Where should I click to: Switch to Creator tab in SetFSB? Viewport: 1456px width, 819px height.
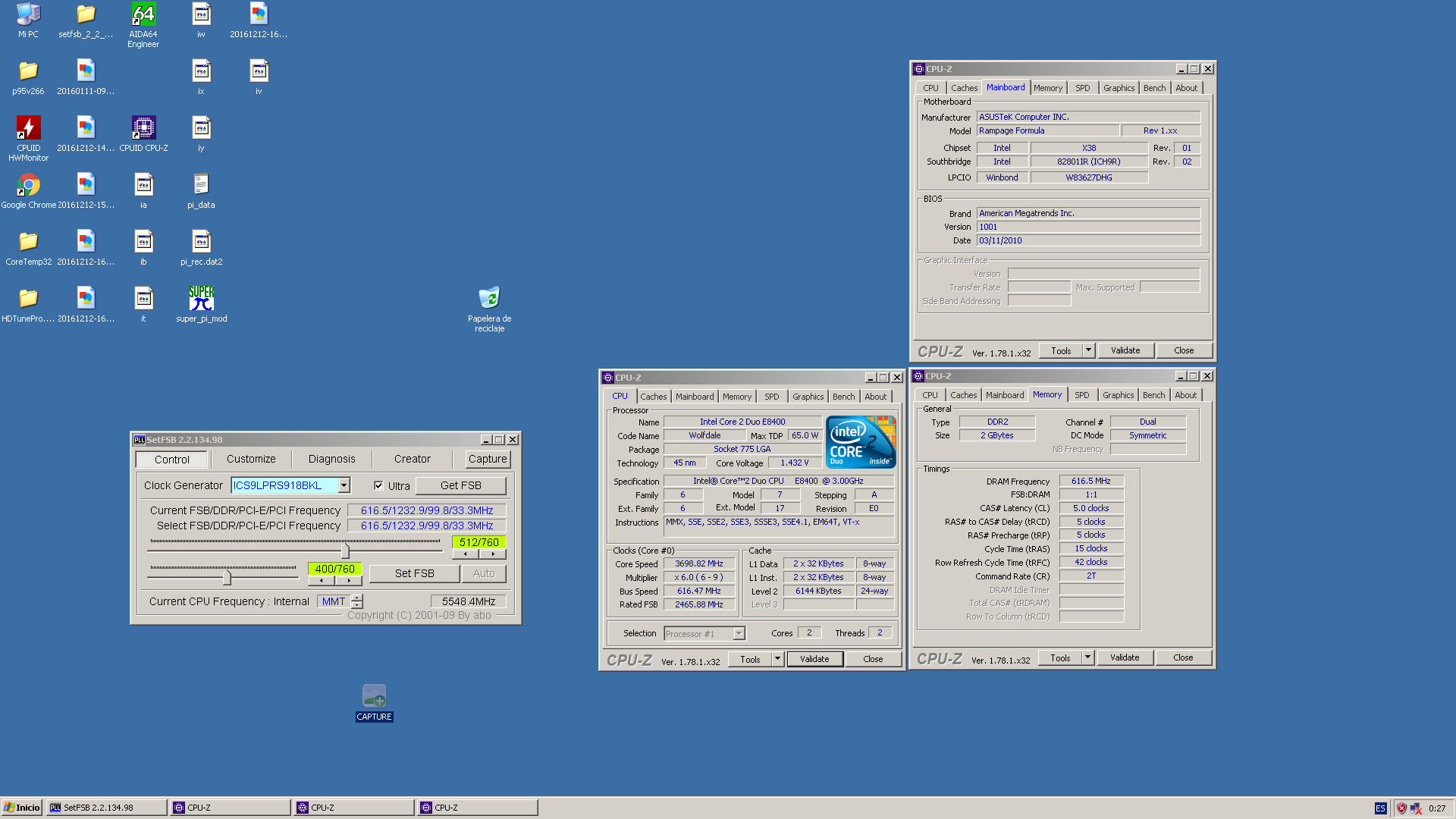[x=412, y=459]
